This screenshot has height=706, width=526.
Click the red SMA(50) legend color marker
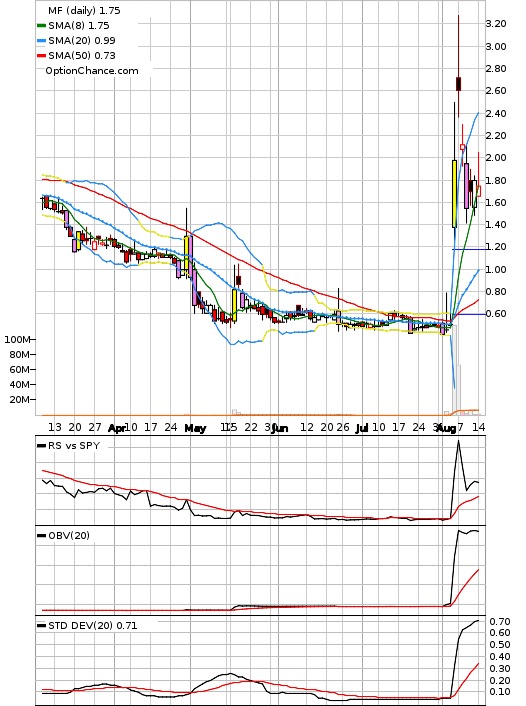(41, 56)
